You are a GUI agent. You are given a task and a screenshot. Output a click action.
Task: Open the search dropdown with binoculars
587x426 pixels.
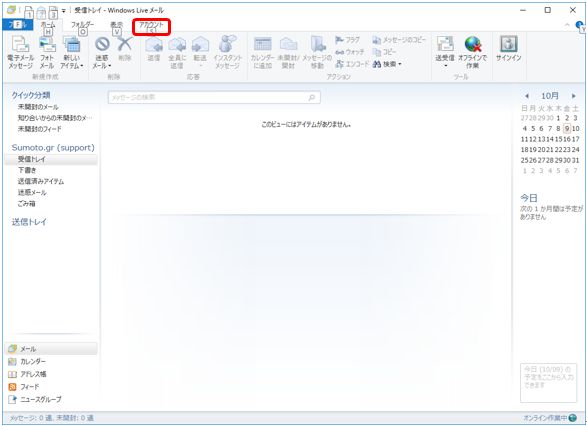[x=387, y=64]
